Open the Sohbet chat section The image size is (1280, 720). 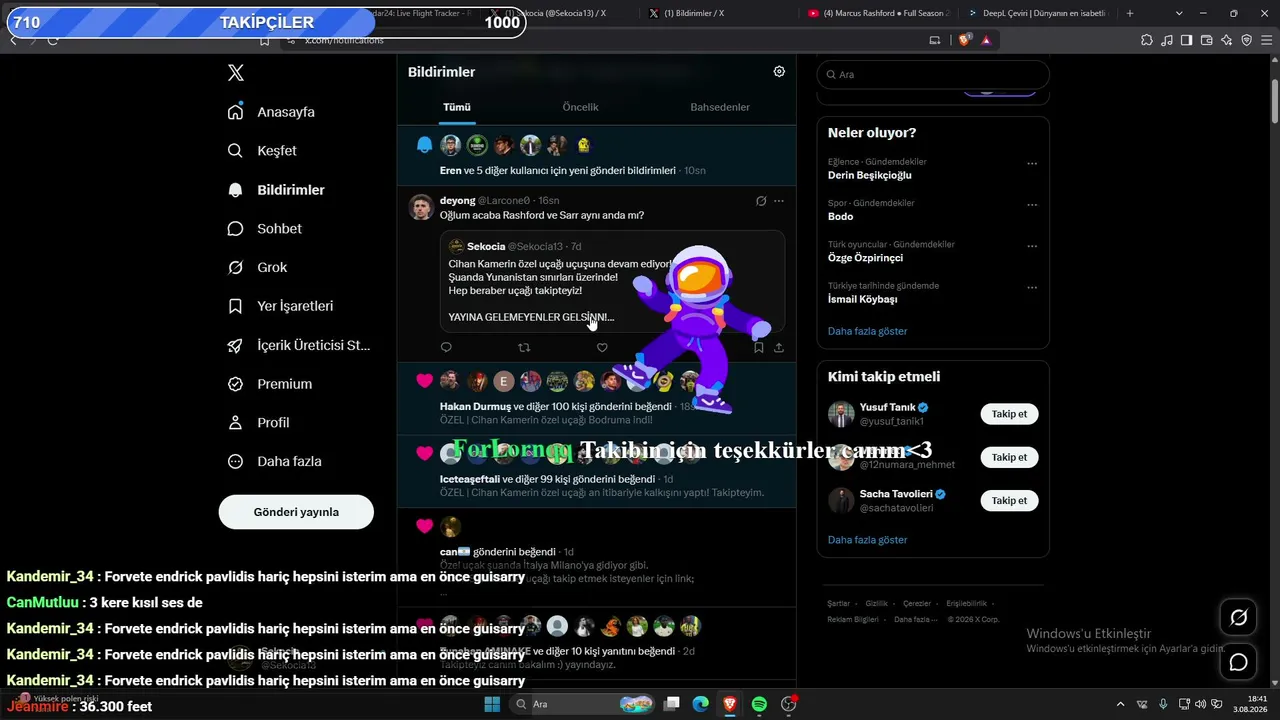(x=264, y=229)
